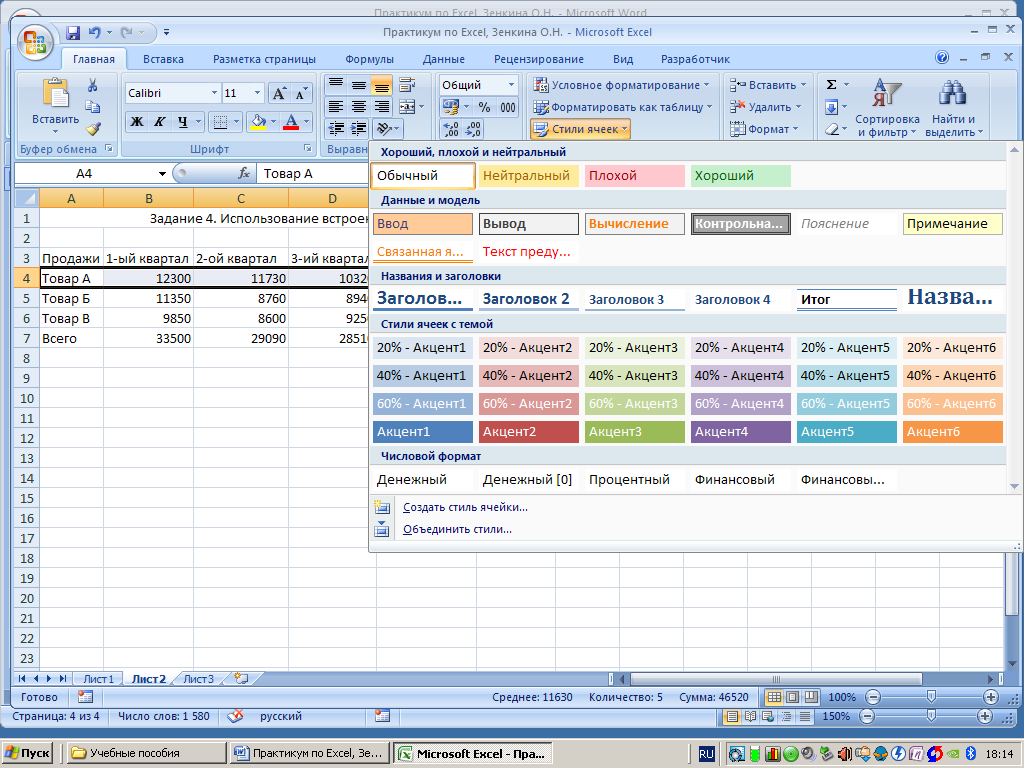Click Объединить стили link
Viewport: 1024px width, 768px height.
[457, 529]
